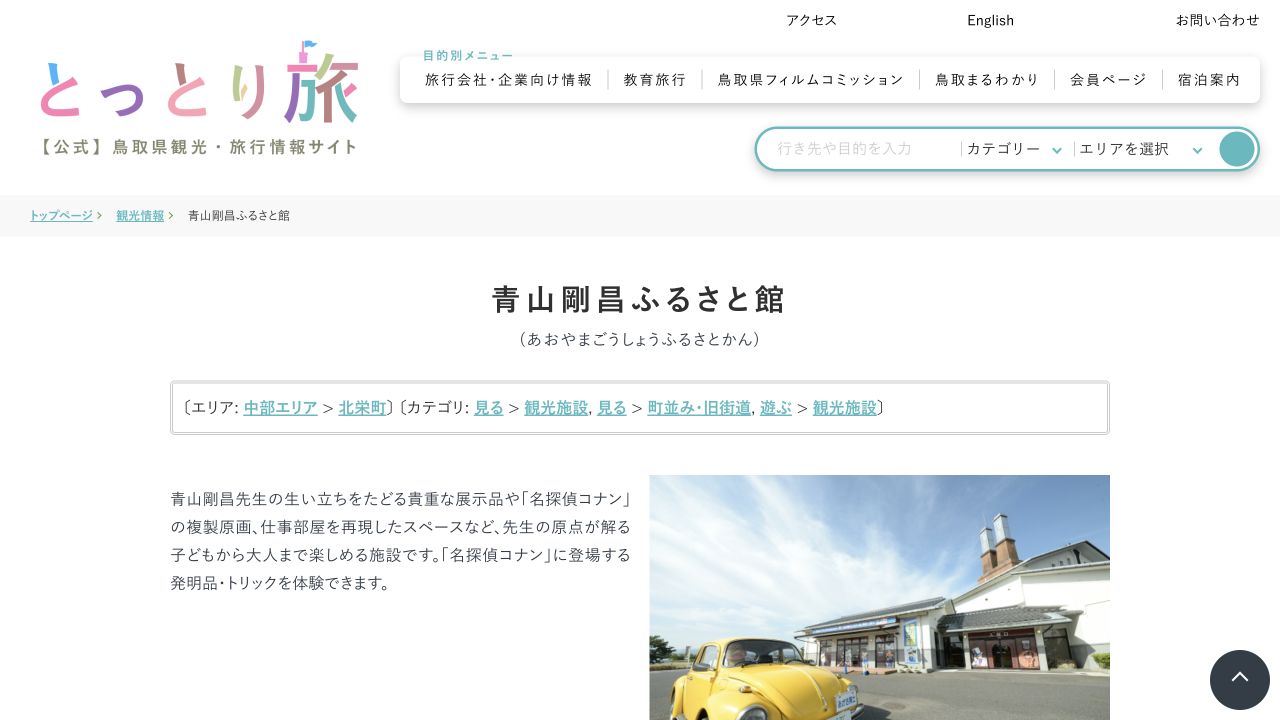This screenshot has height=720, width=1280.
Task: Open the お問い合わせ contact link
Action: [1217, 20]
